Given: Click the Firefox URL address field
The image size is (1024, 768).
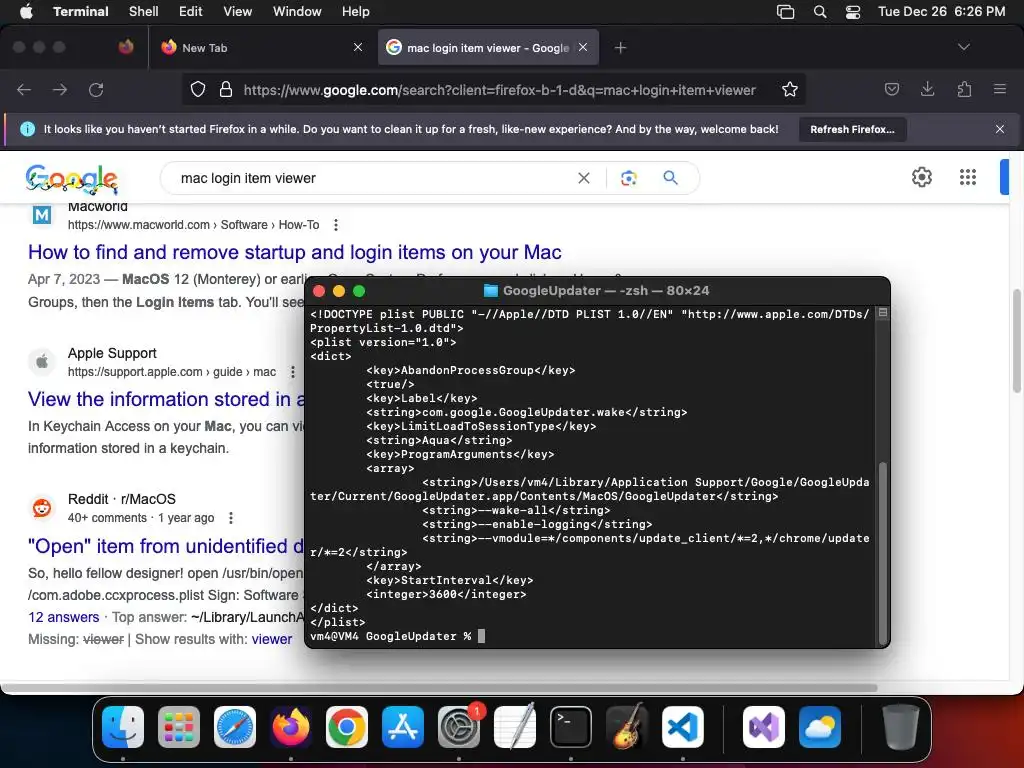Looking at the screenshot, I should (500, 90).
